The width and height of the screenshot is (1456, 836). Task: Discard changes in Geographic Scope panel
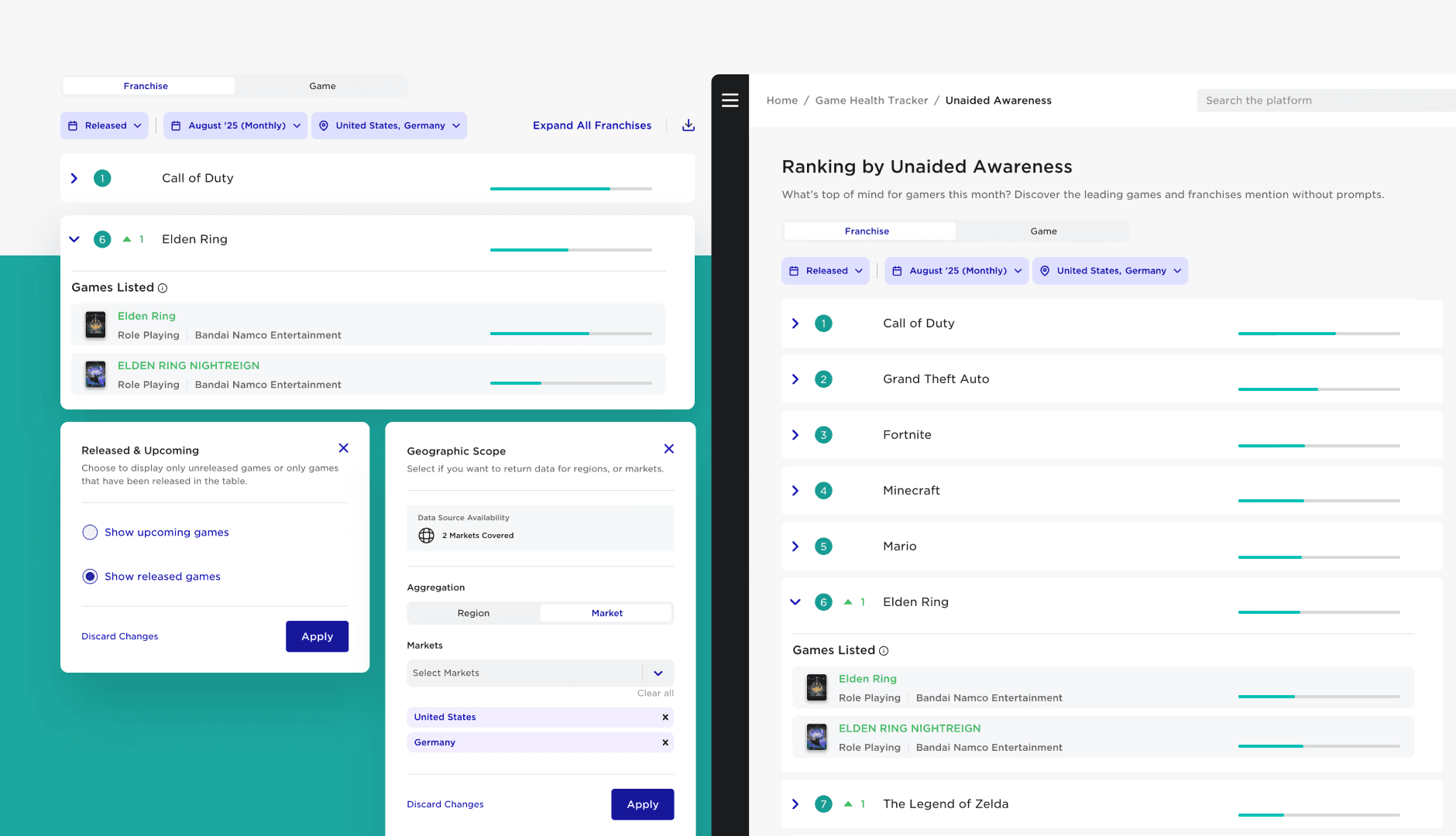pos(445,804)
